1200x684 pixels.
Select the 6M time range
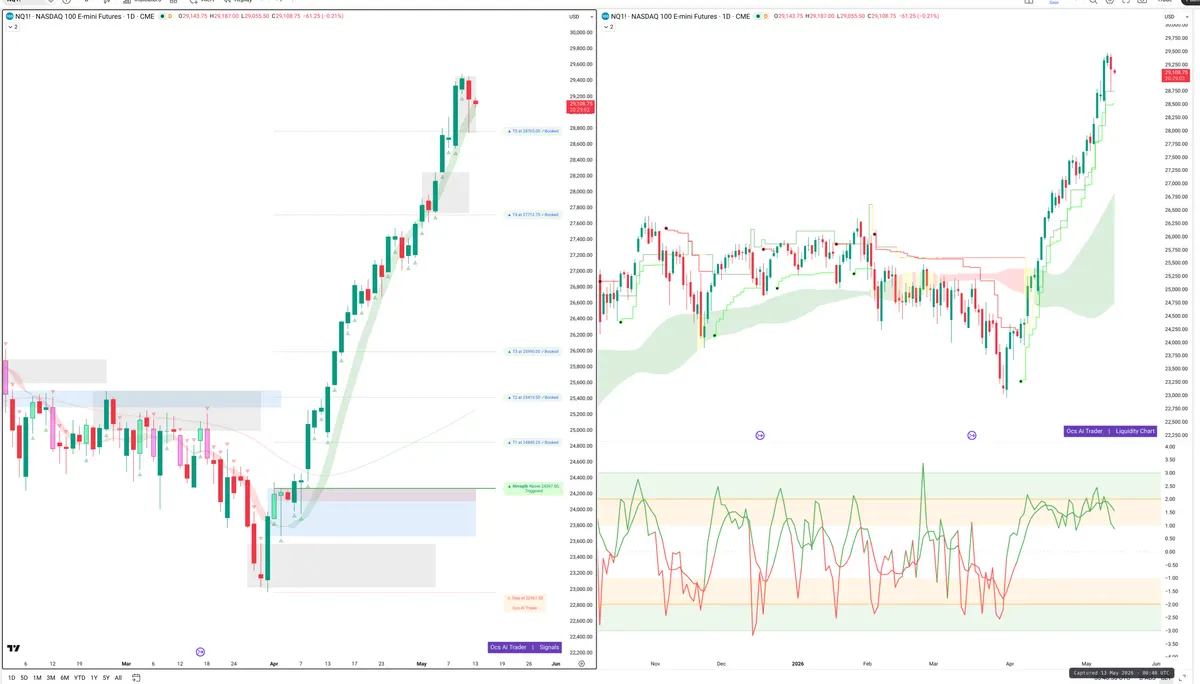(x=64, y=677)
